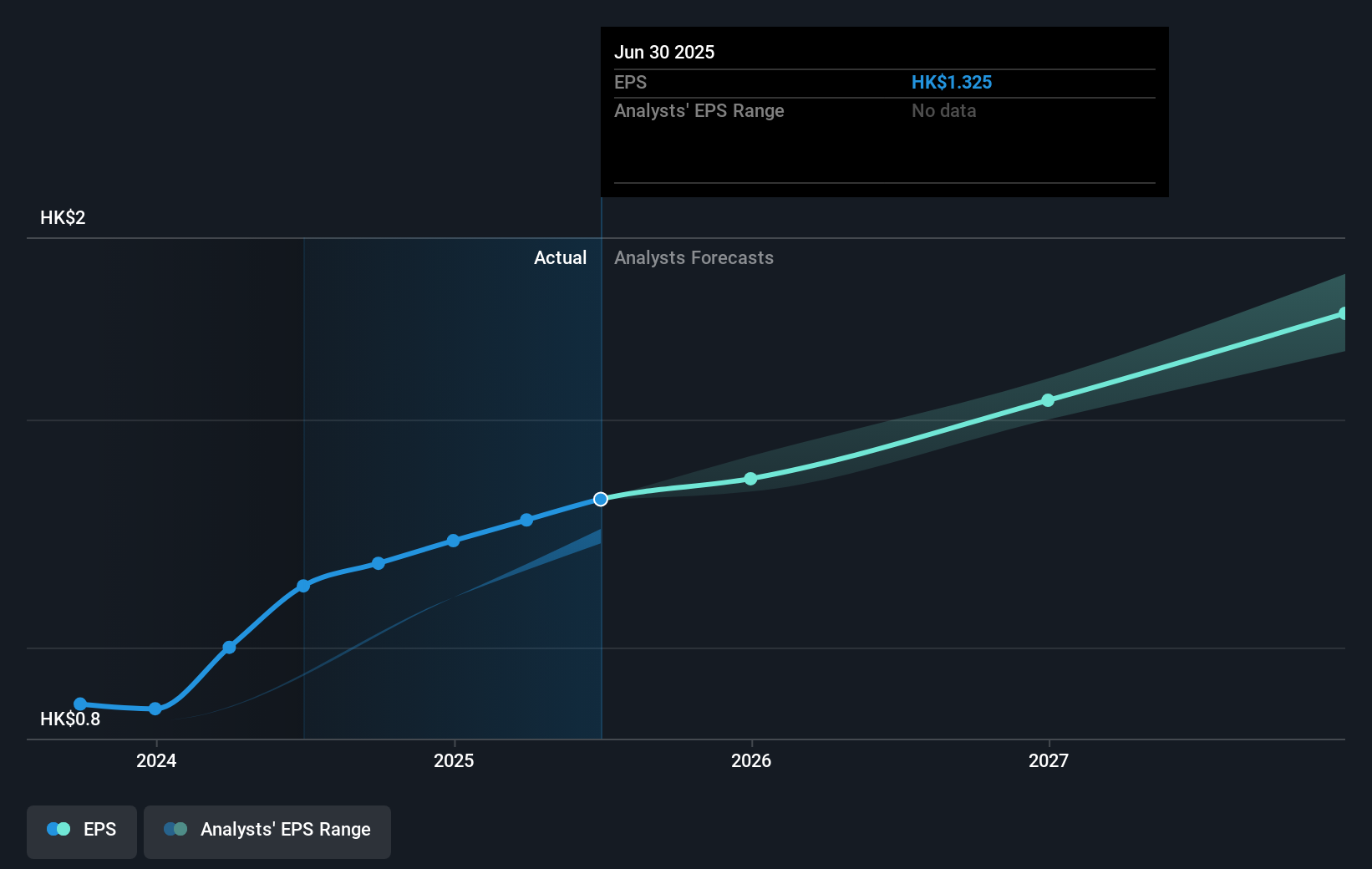Screen dimensions: 1372x869
Task: Click the final teal point at chart edge
Action: click(1344, 313)
